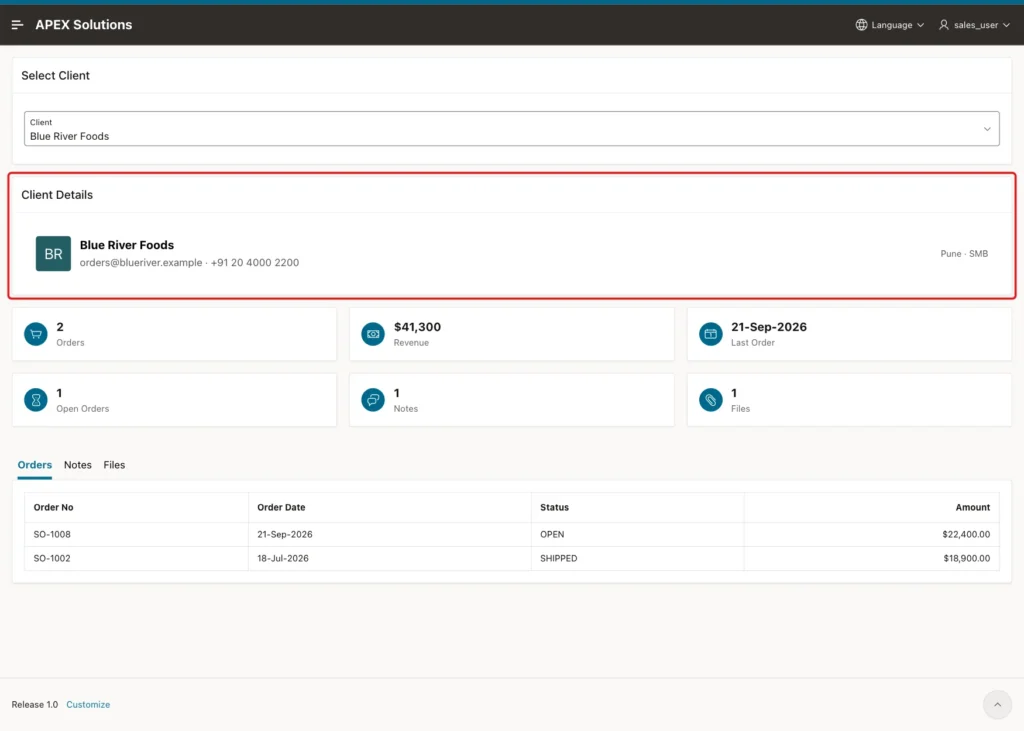Click the shopping cart Orders icon
Image resolution: width=1024 pixels, height=731 pixels.
36,334
